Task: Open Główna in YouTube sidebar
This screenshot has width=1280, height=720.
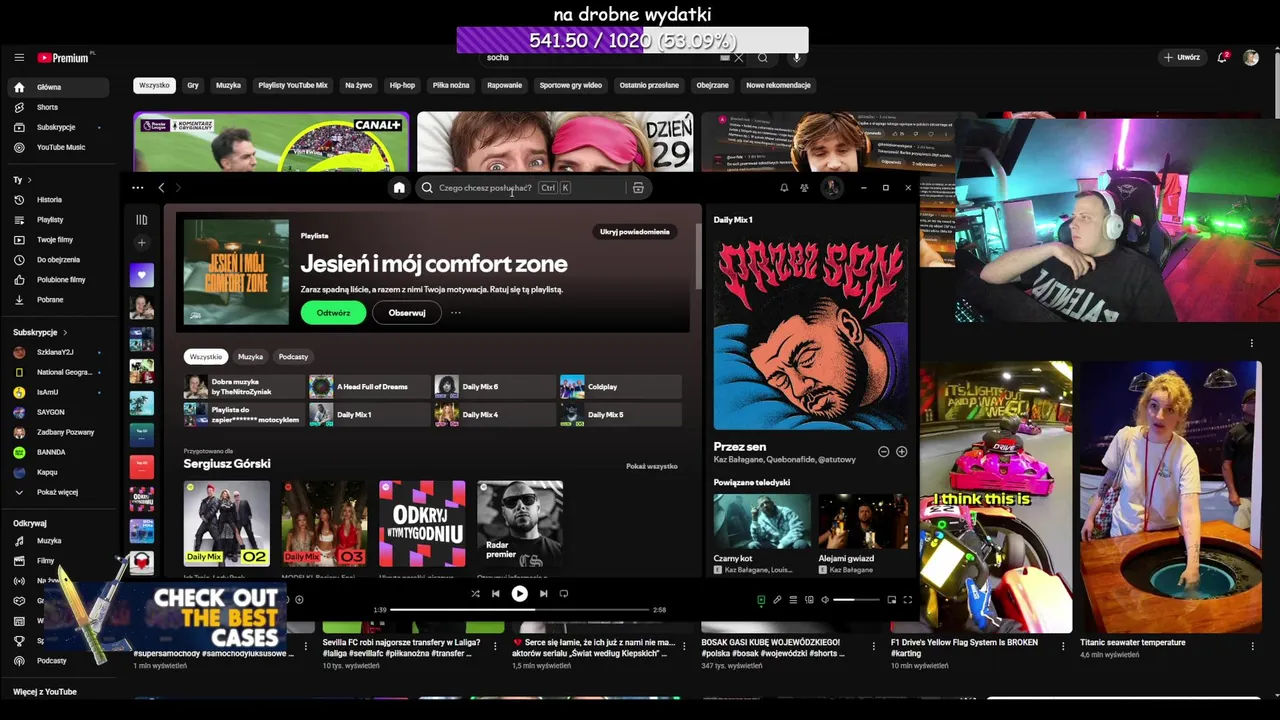Action: pyautogui.click(x=60, y=87)
